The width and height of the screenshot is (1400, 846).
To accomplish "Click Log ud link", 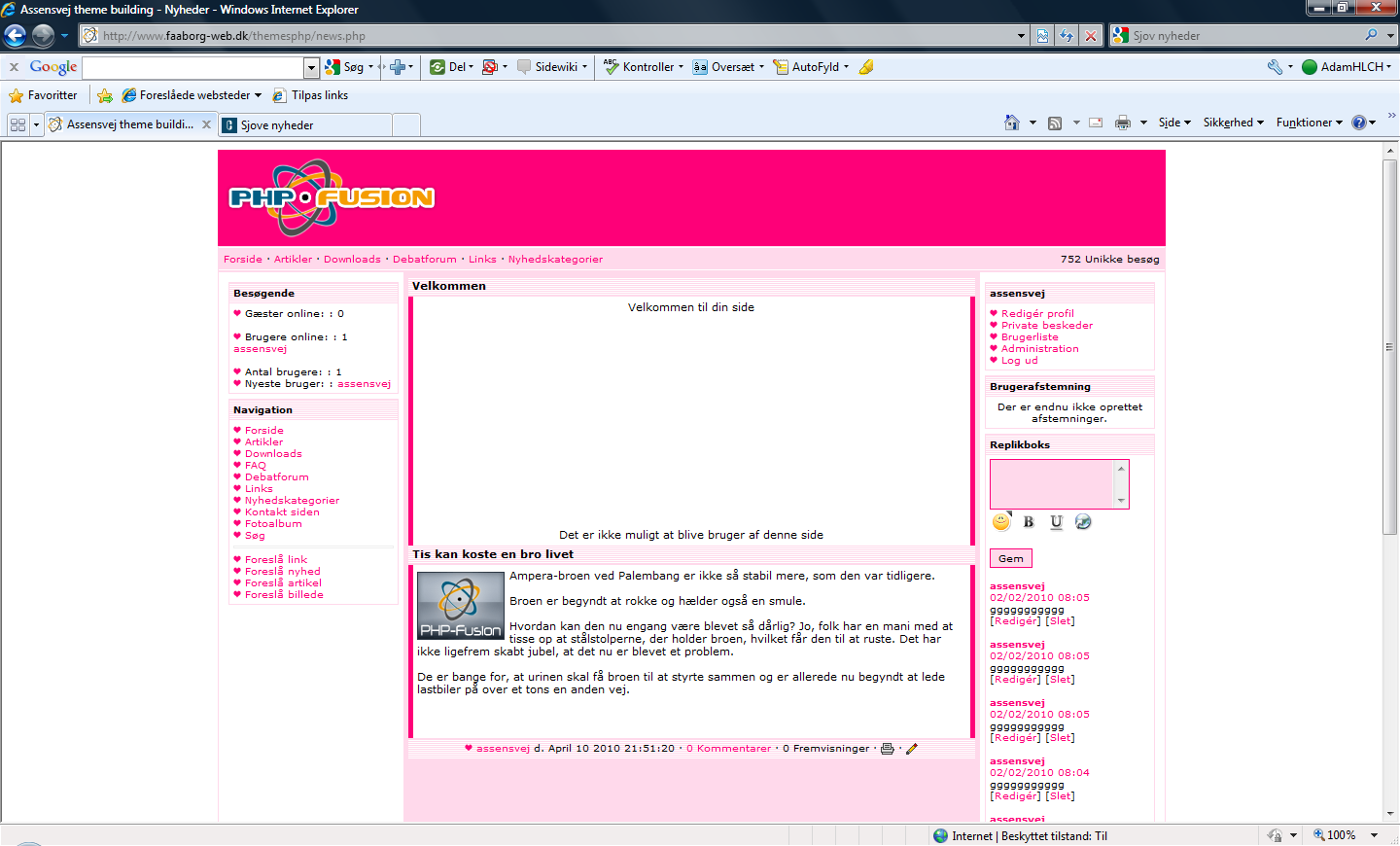I will [1019, 361].
